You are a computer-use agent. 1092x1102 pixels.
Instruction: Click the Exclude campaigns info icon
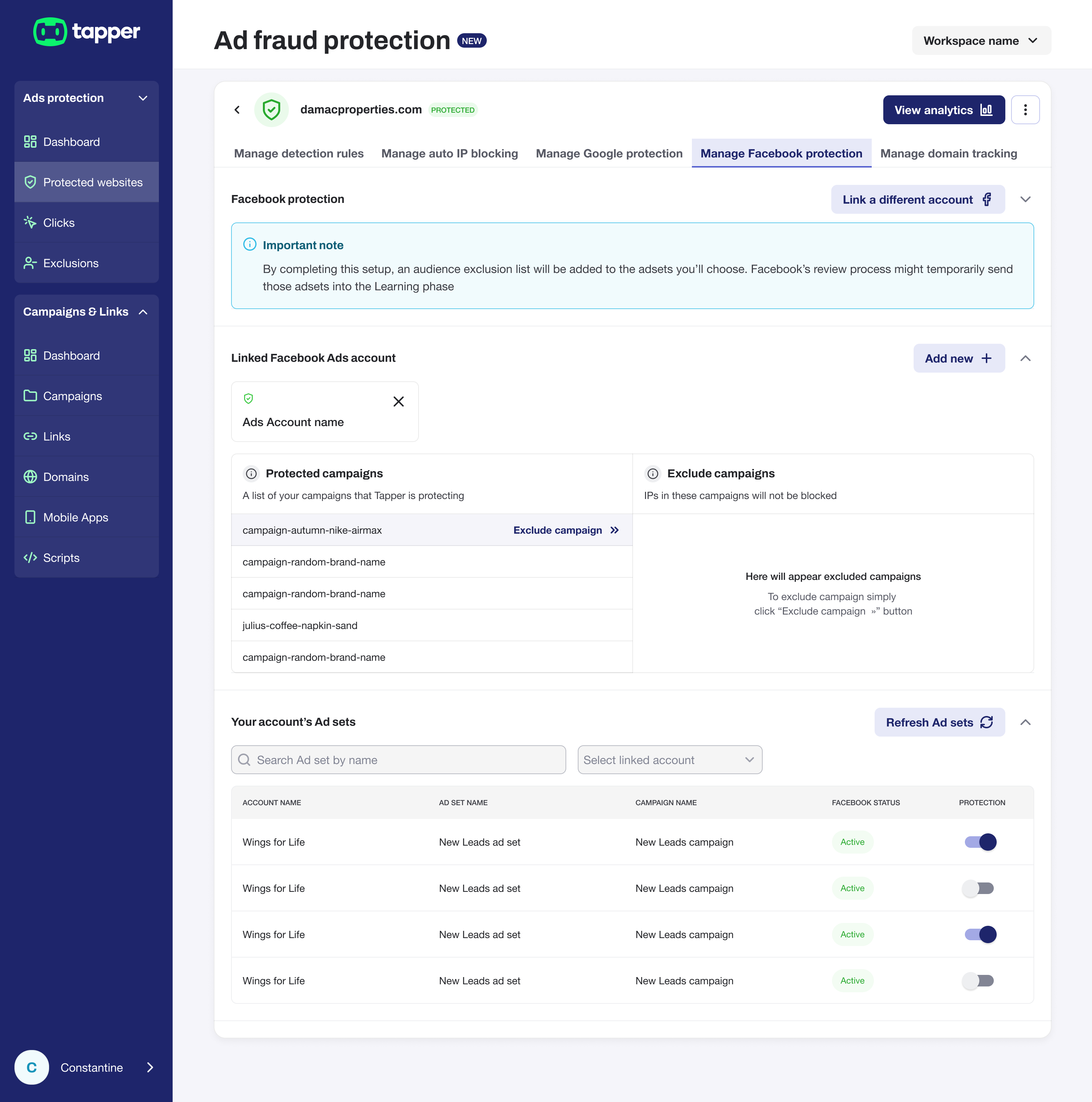tap(653, 473)
